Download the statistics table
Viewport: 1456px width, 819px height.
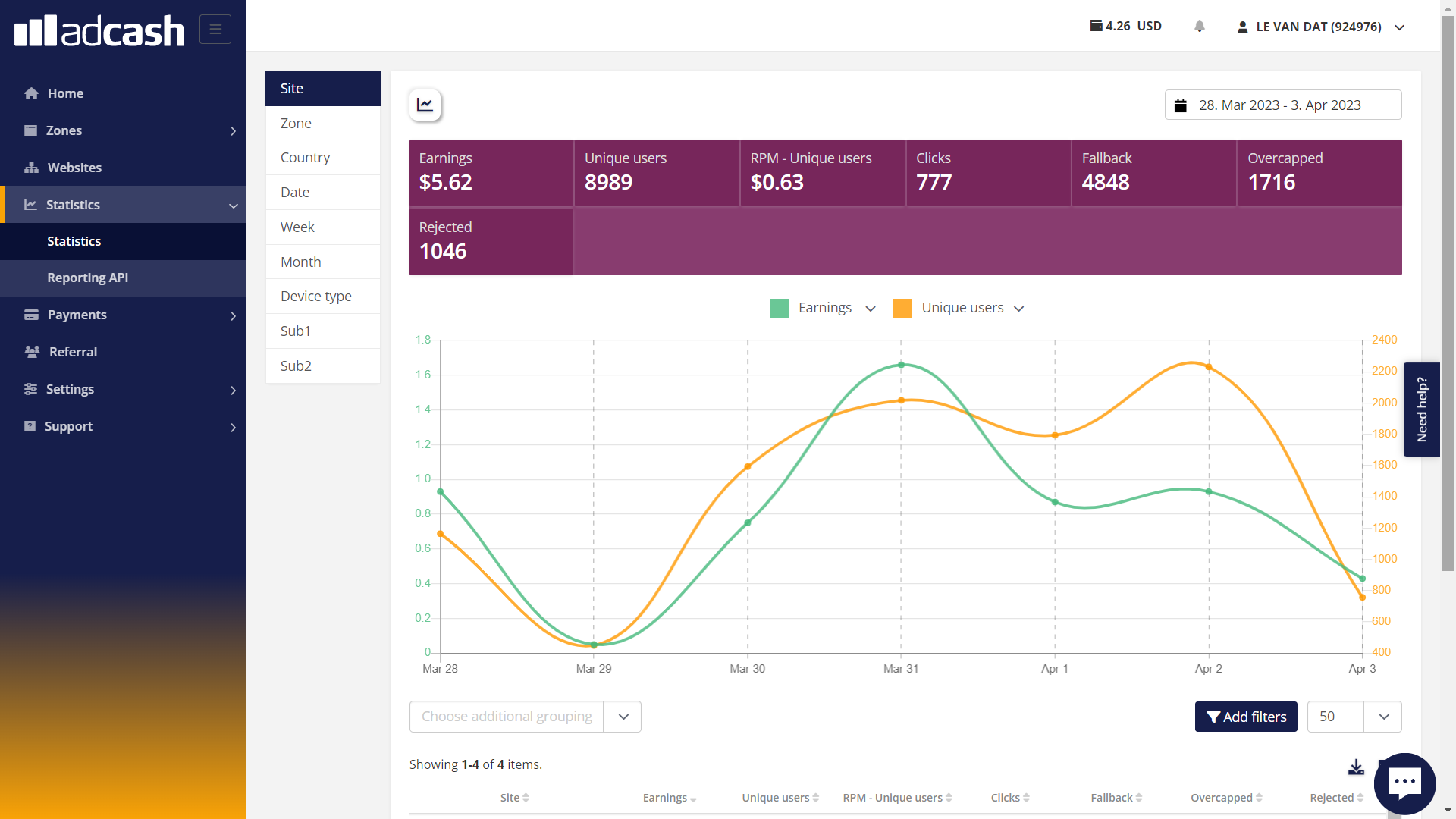pyautogui.click(x=1356, y=767)
